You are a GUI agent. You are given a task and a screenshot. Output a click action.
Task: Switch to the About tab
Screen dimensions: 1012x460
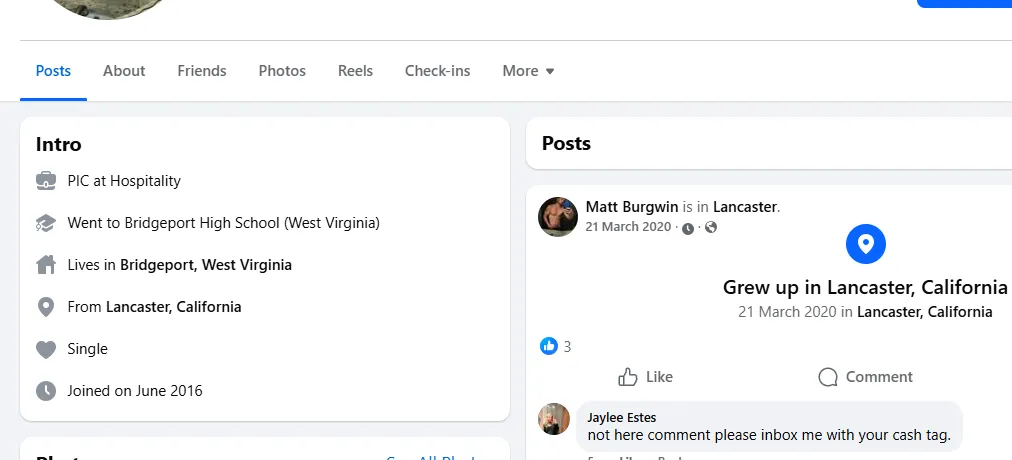124,71
